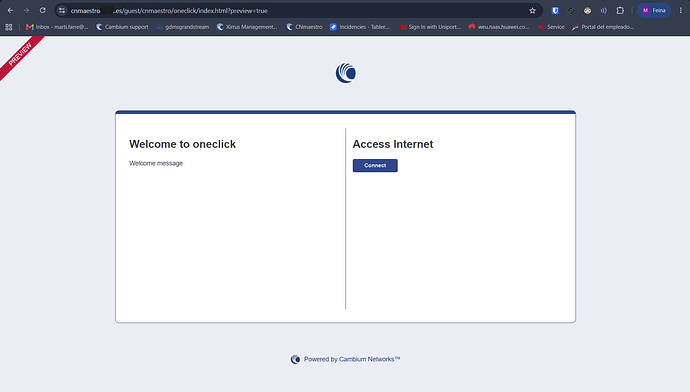Go forward to the next page

[26, 11]
